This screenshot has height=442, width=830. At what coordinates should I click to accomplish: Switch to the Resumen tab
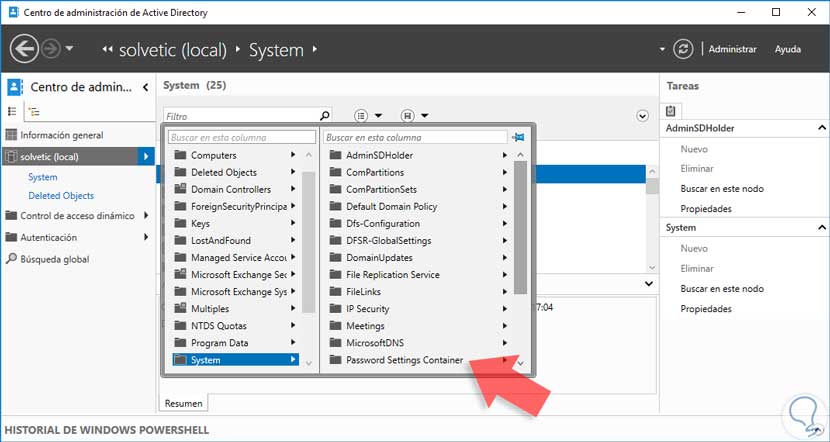point(184,403)
